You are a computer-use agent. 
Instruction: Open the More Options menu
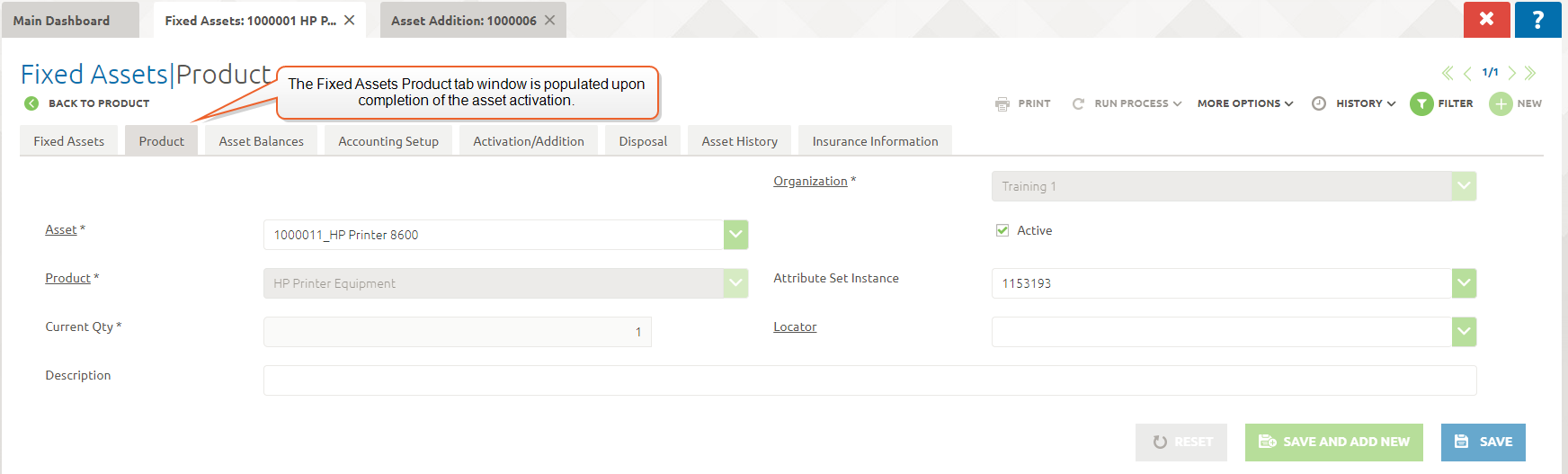(1244, 104)
